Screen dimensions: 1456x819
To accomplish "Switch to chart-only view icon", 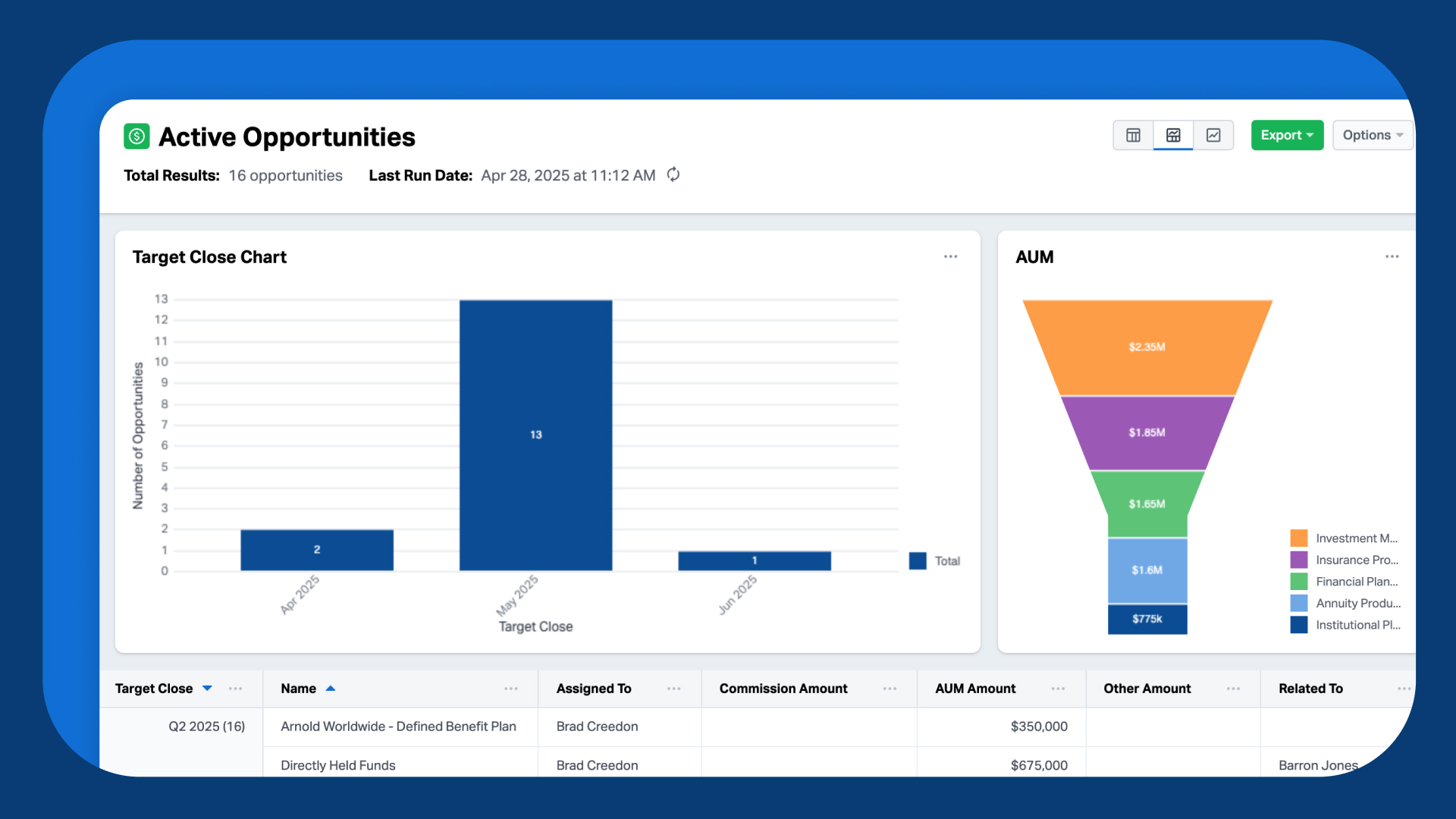I will 1213,135.
